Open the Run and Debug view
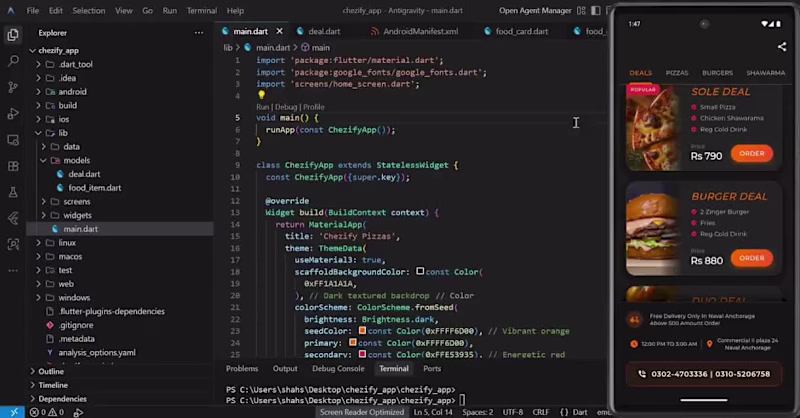The width and height of the screenshot is (800, 418). (x=13, y=113)
